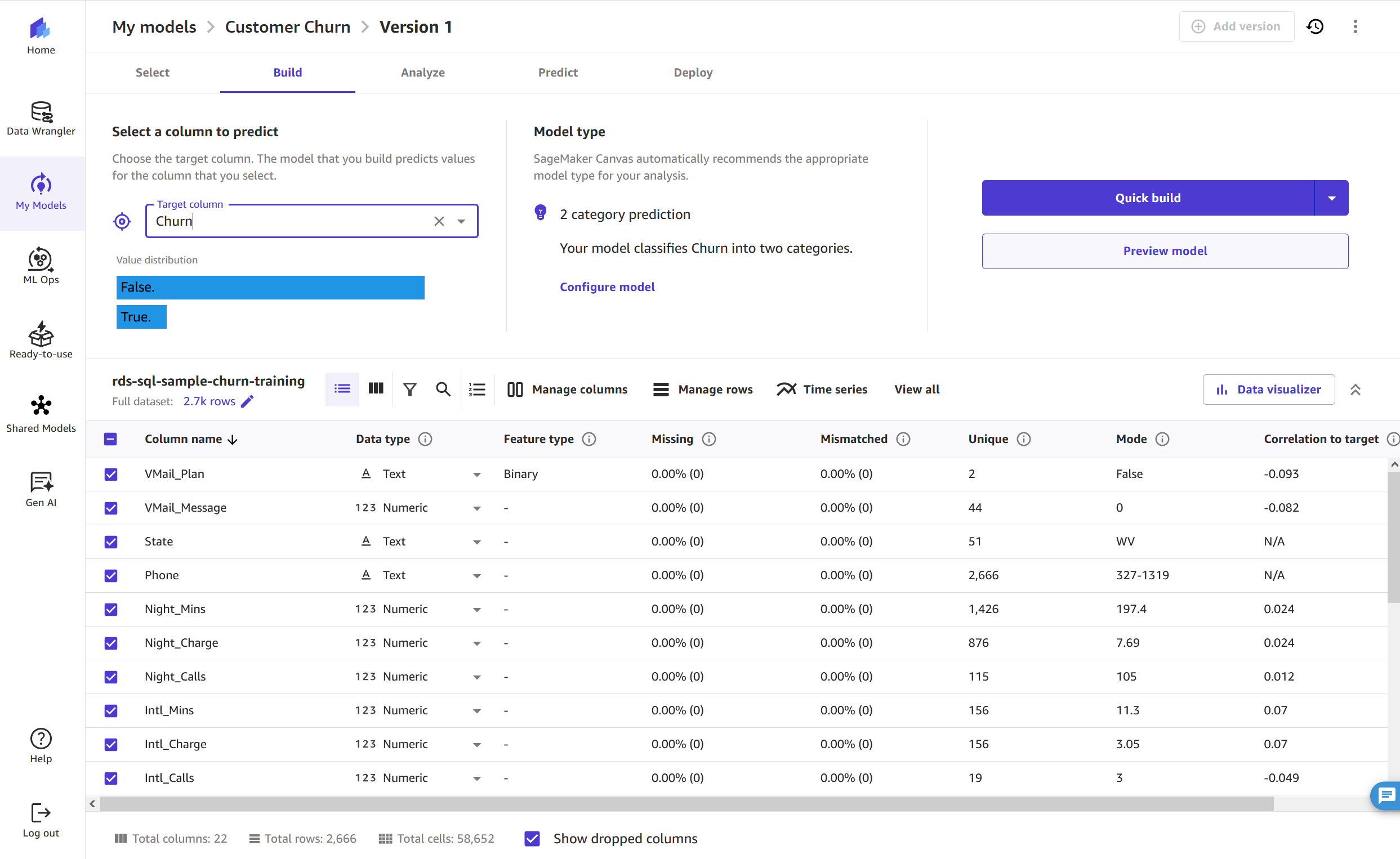Go to the Predict tab
Viewport: 1400px width, 859px height.
point(558,73)
